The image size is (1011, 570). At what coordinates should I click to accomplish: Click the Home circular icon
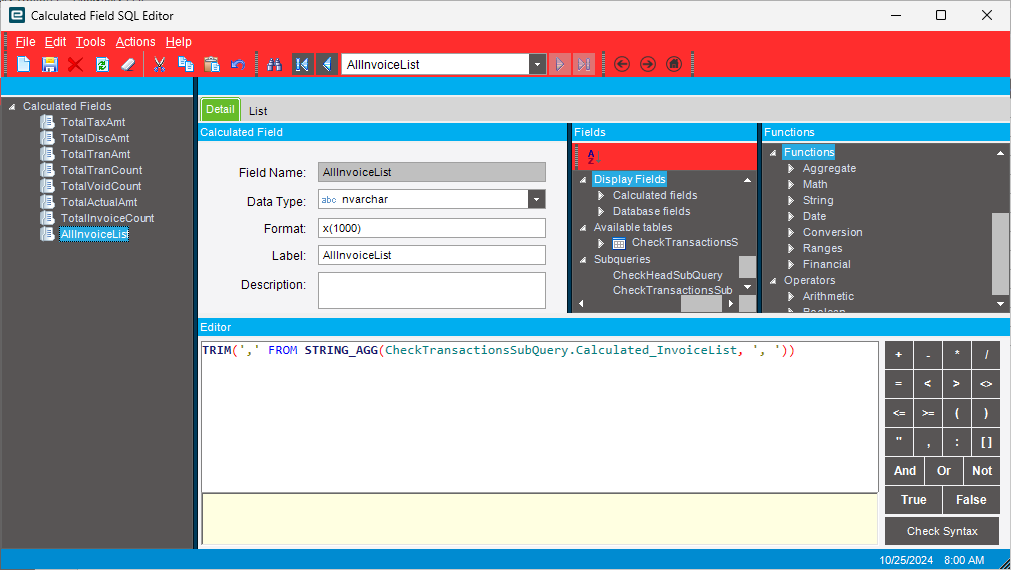(674, 64)
